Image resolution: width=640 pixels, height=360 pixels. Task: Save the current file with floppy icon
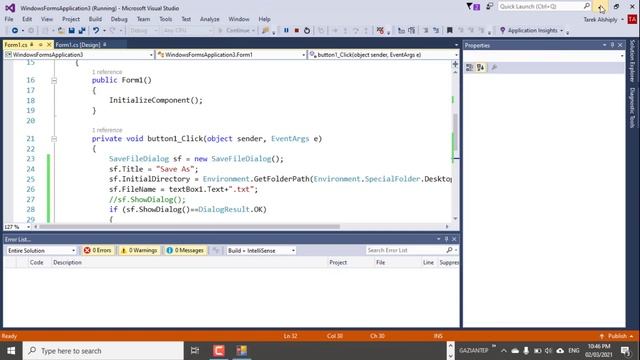click(x=71, y=31)
